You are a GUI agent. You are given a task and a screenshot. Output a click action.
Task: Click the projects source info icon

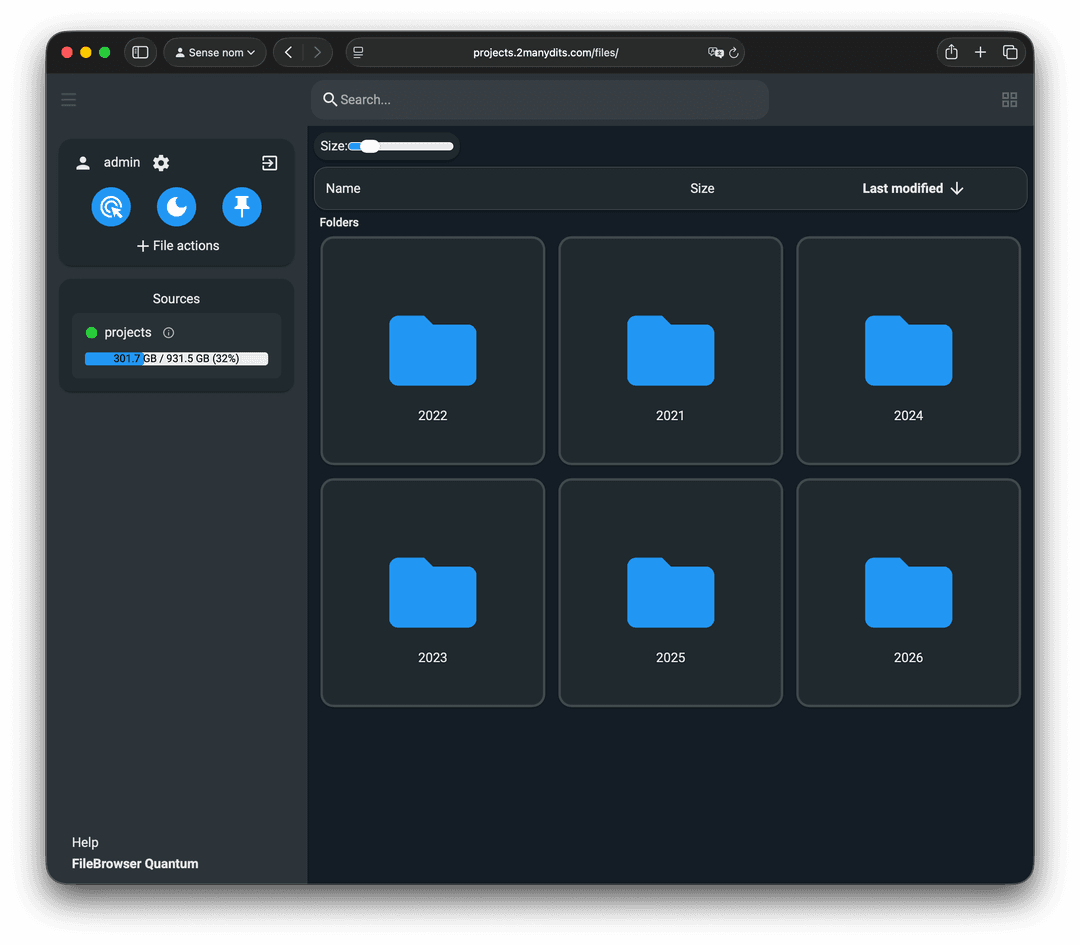(x=168, y=333)
